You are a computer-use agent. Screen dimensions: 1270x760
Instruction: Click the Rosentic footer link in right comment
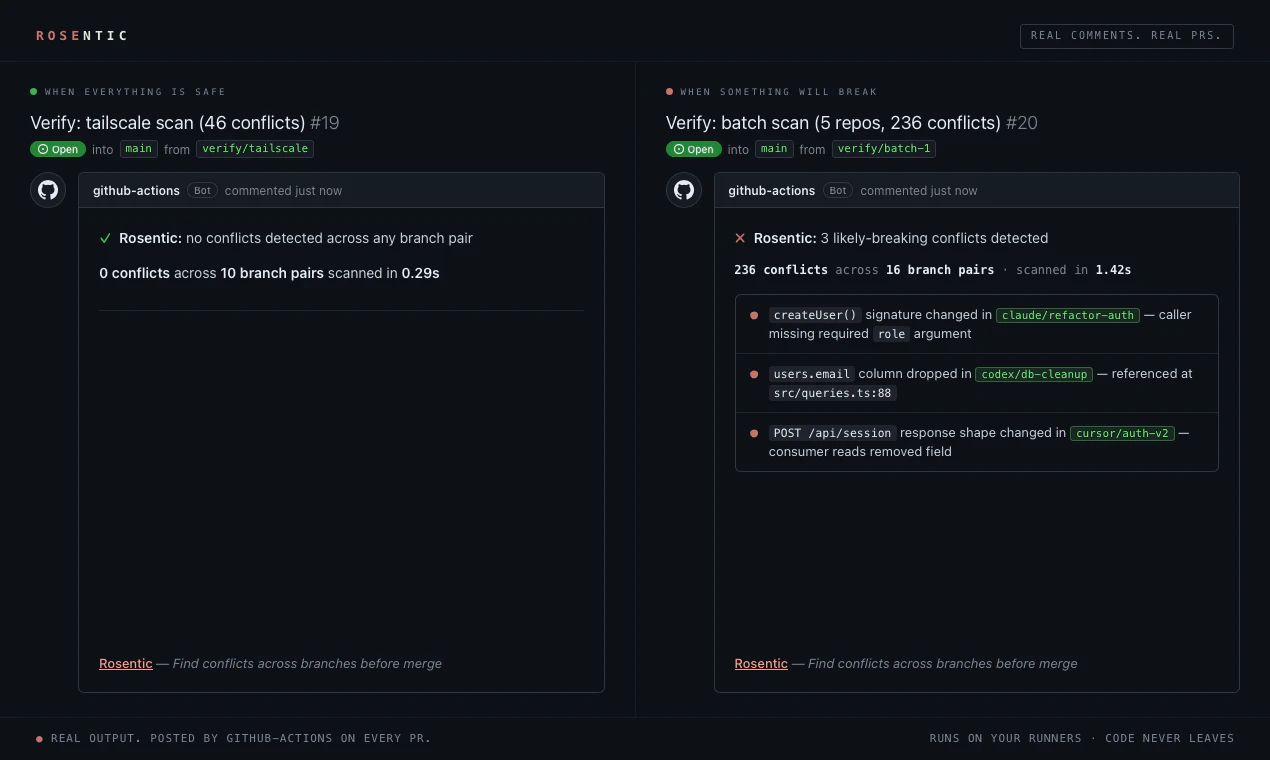[x=761, y=663]
